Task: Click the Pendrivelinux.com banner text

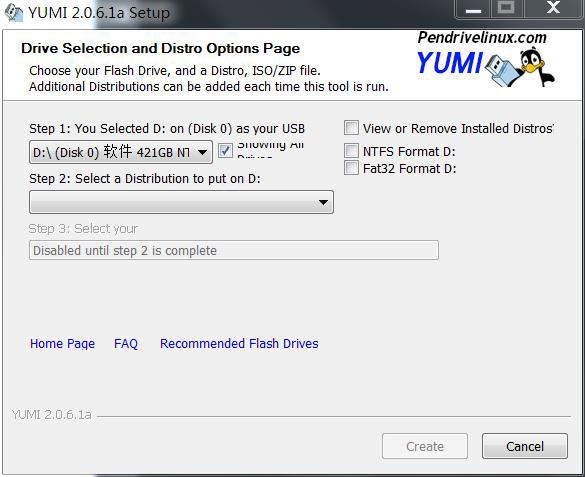Action: [482, 37]
